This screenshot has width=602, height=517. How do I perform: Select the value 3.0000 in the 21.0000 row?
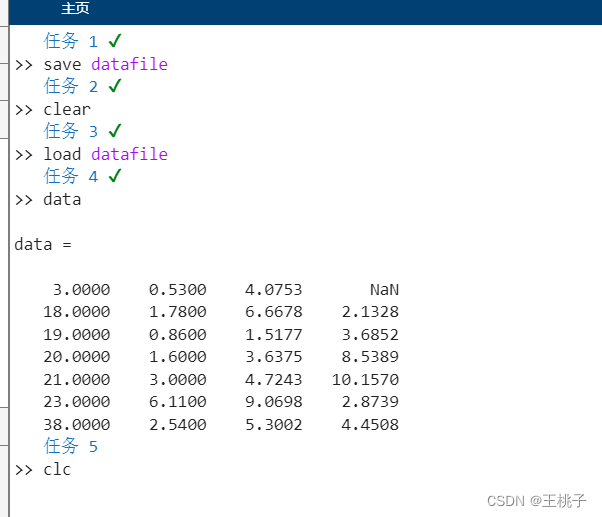pos(178,380)
